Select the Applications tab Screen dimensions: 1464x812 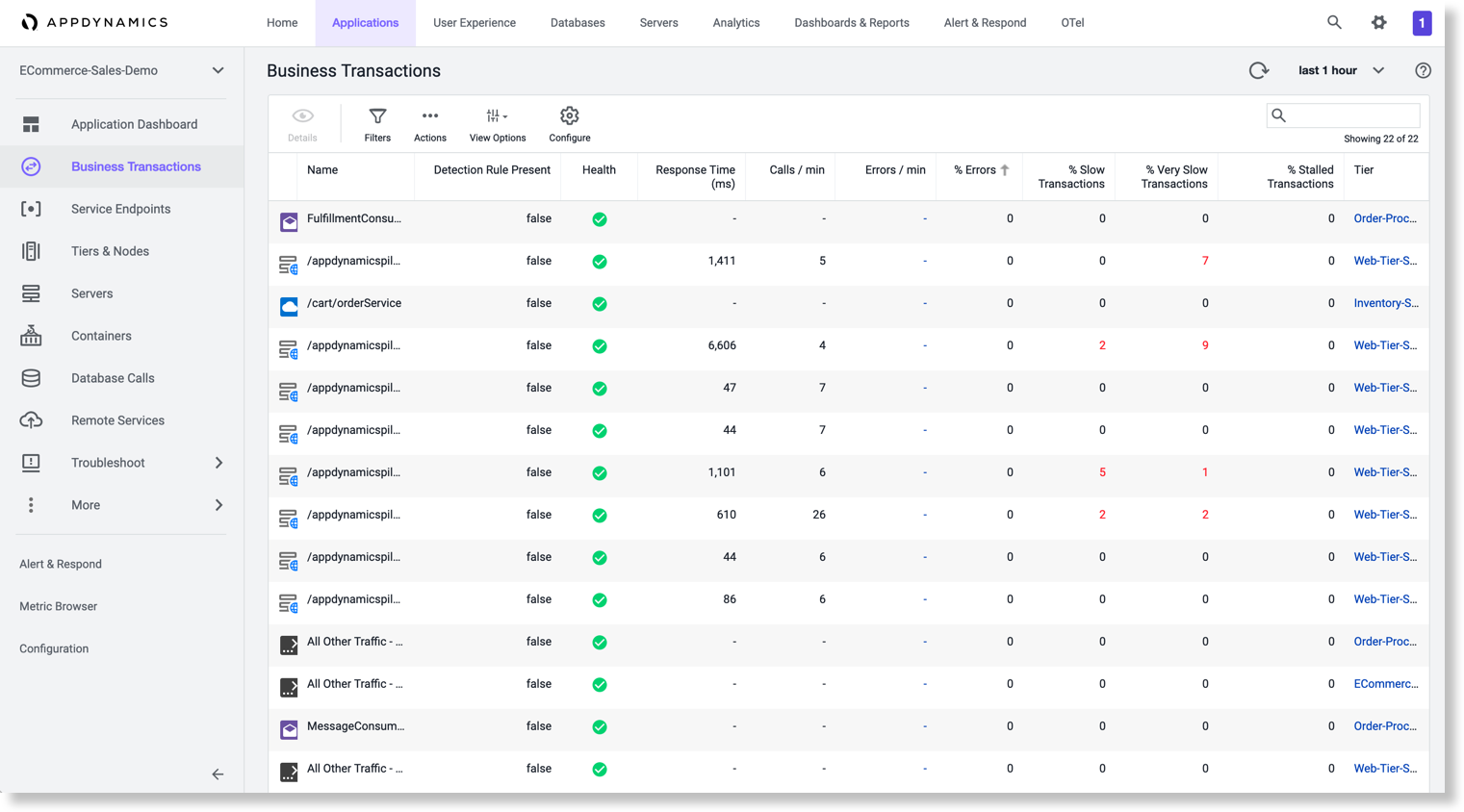[x=365, y=22]
